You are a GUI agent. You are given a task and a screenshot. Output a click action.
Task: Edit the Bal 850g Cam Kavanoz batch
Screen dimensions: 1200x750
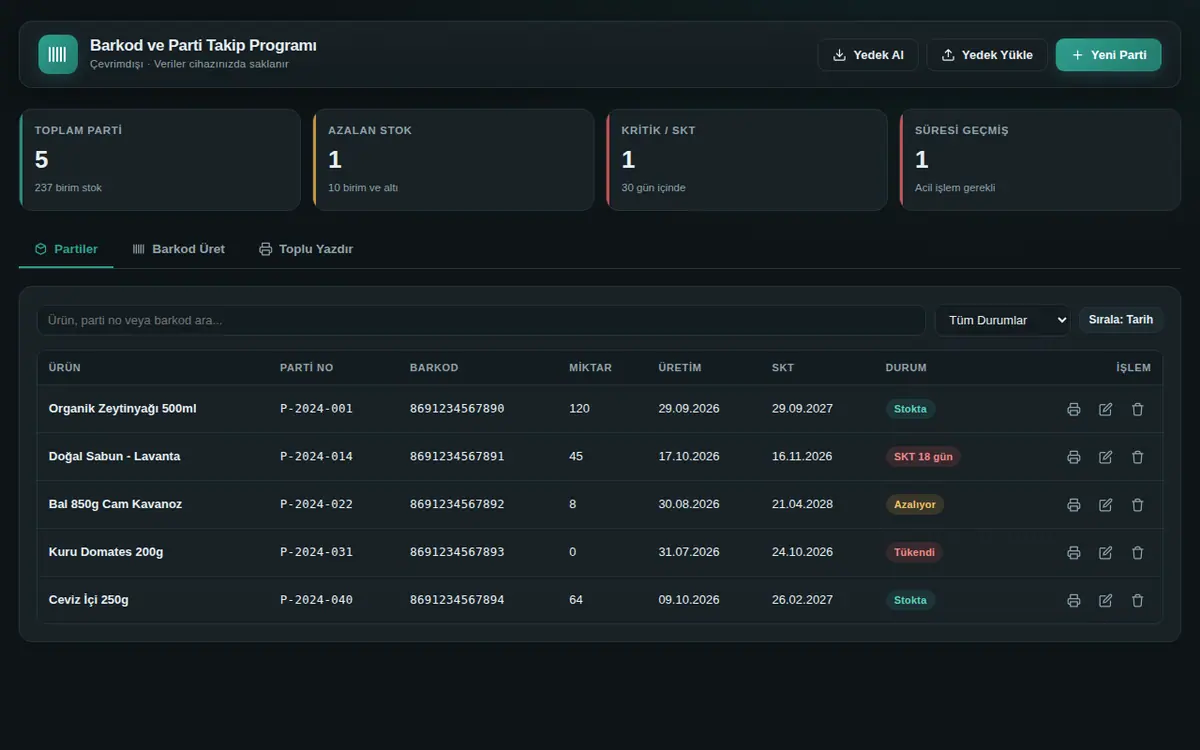pos(1105,505)
